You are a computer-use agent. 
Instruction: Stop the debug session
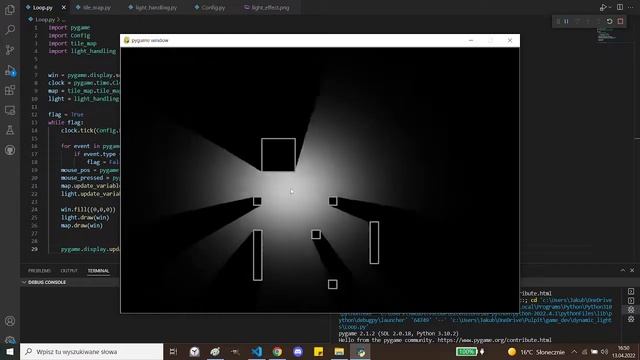(620, 21)
